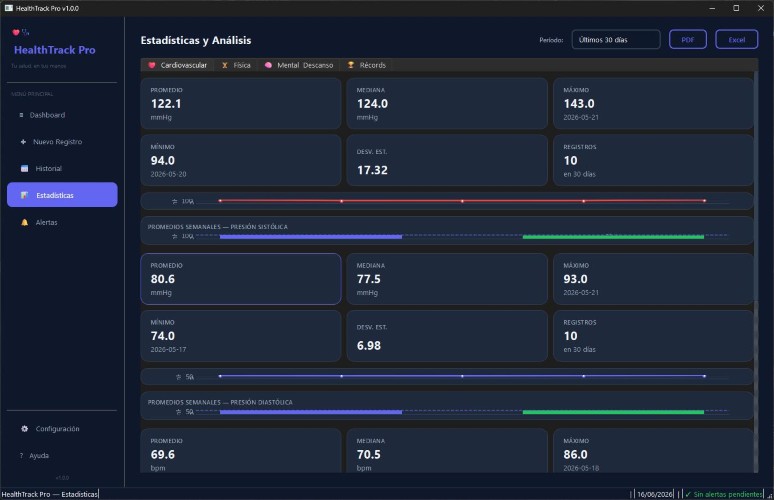
Task: Click the Mediana card showing 124.0
Action: pyautogui.click(x=447, y=103)
